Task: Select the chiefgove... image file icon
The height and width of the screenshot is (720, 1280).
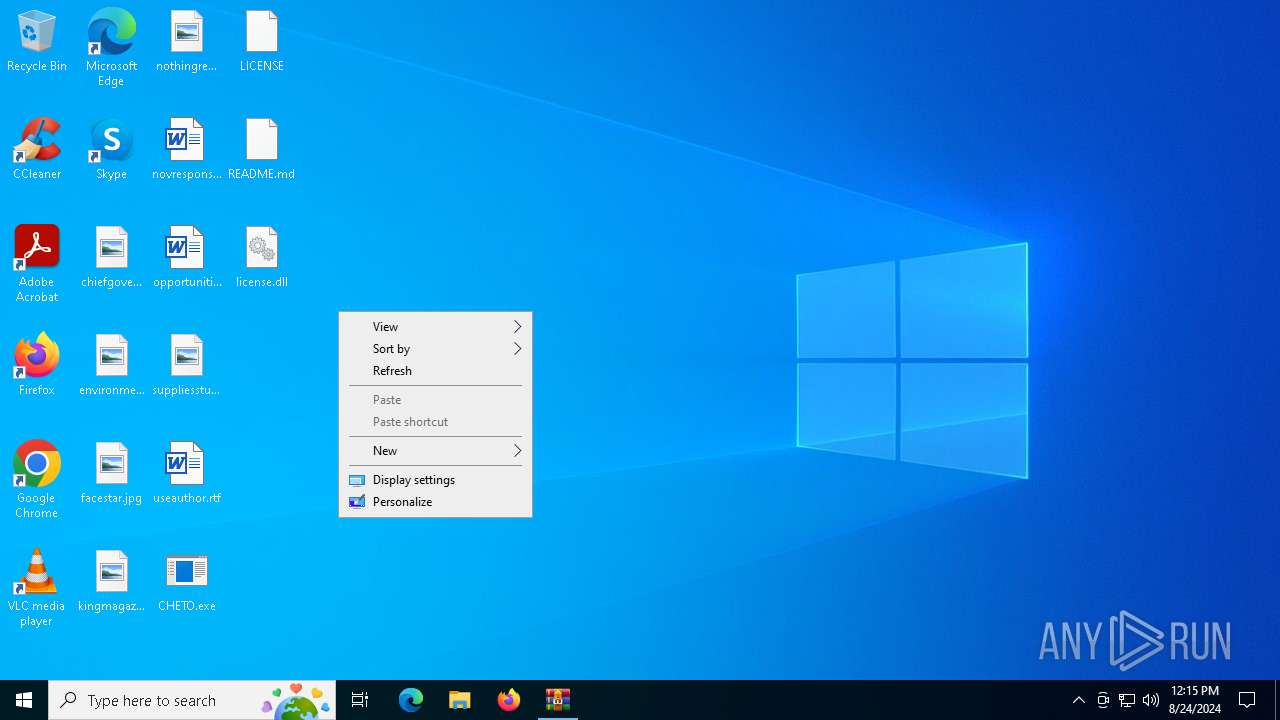Action: click(111, 258)
